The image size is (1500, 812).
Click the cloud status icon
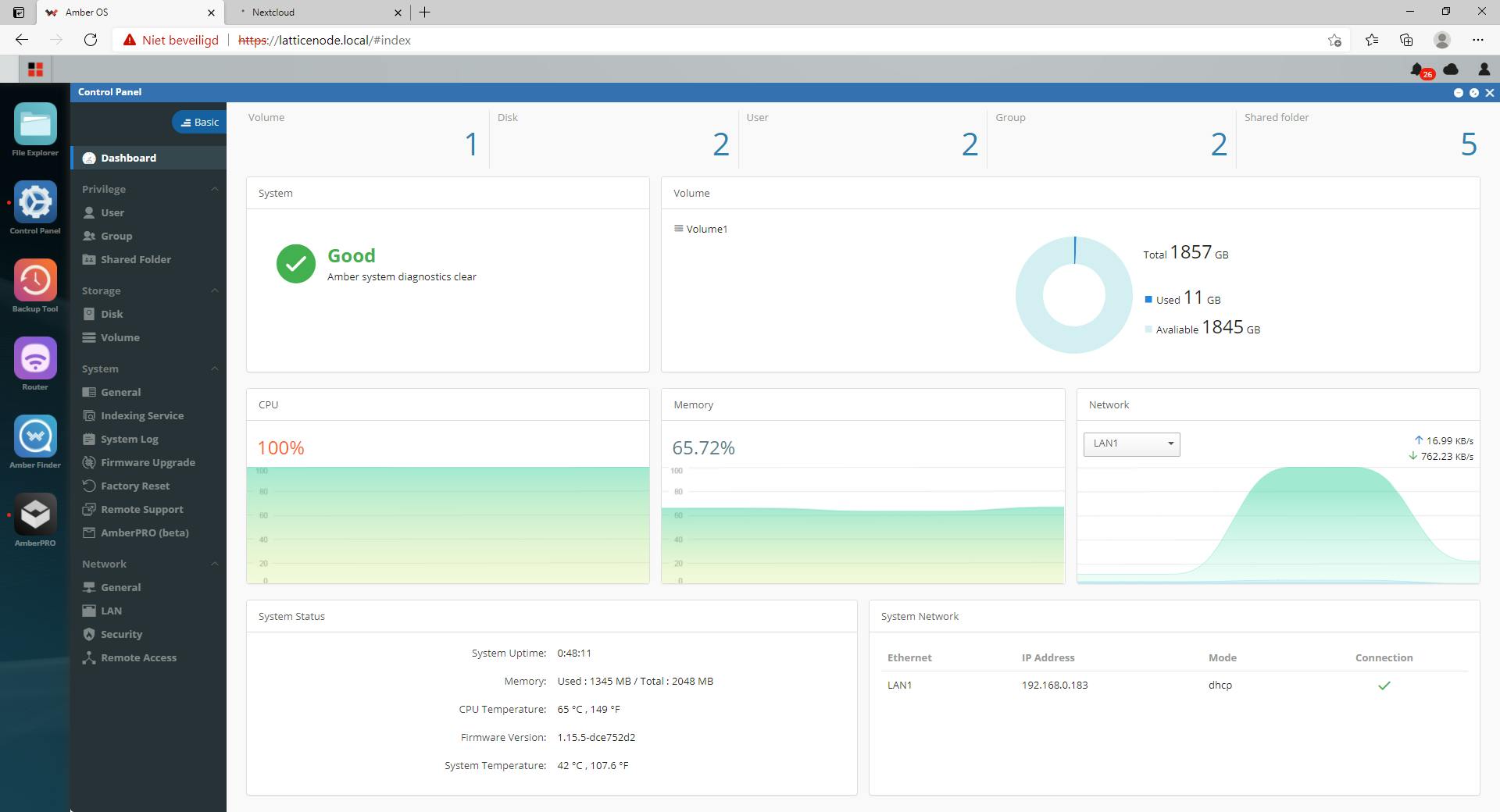tap(1451, 69)
